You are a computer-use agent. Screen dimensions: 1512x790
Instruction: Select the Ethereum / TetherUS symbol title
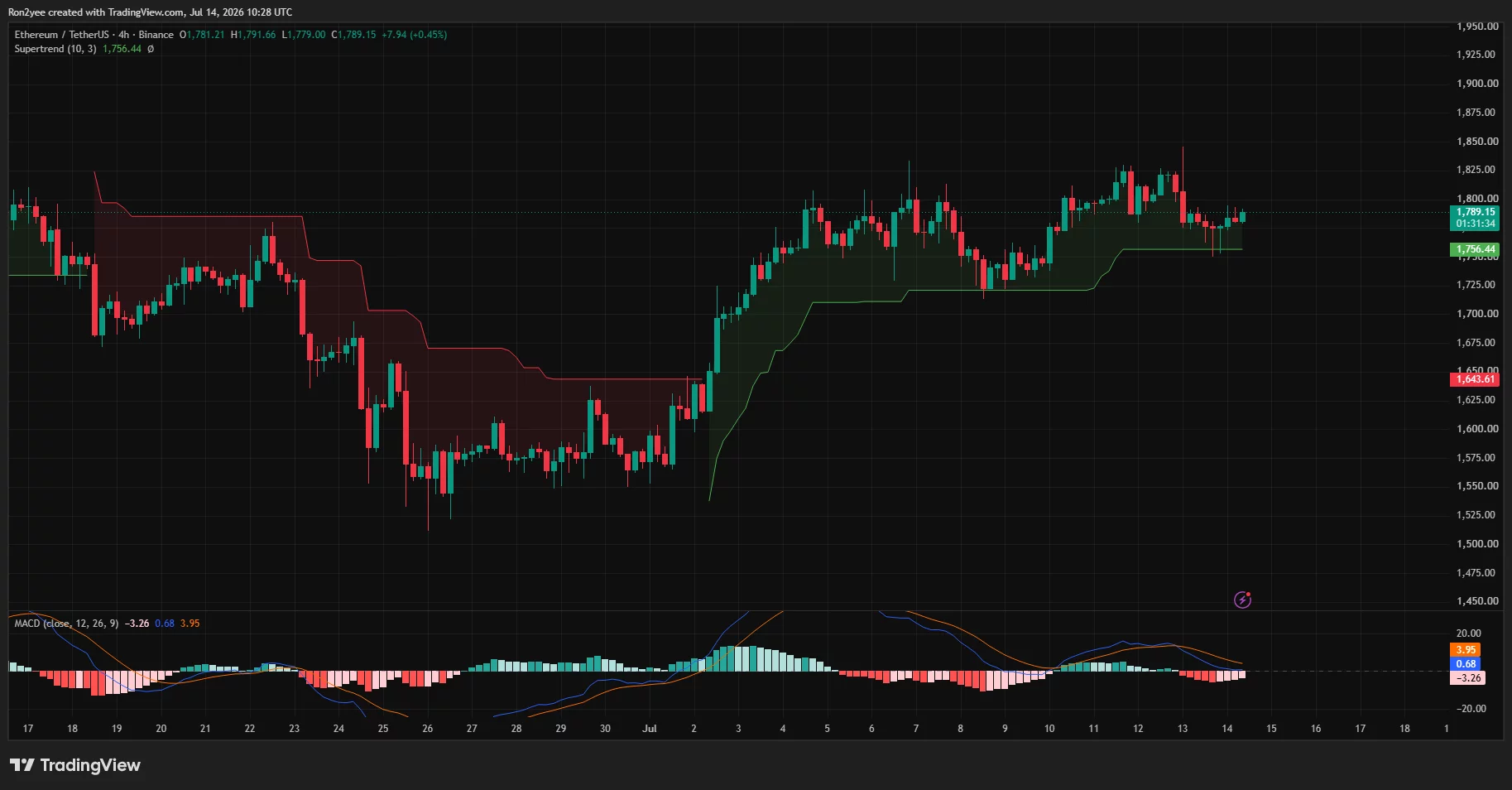coord(62,35)
